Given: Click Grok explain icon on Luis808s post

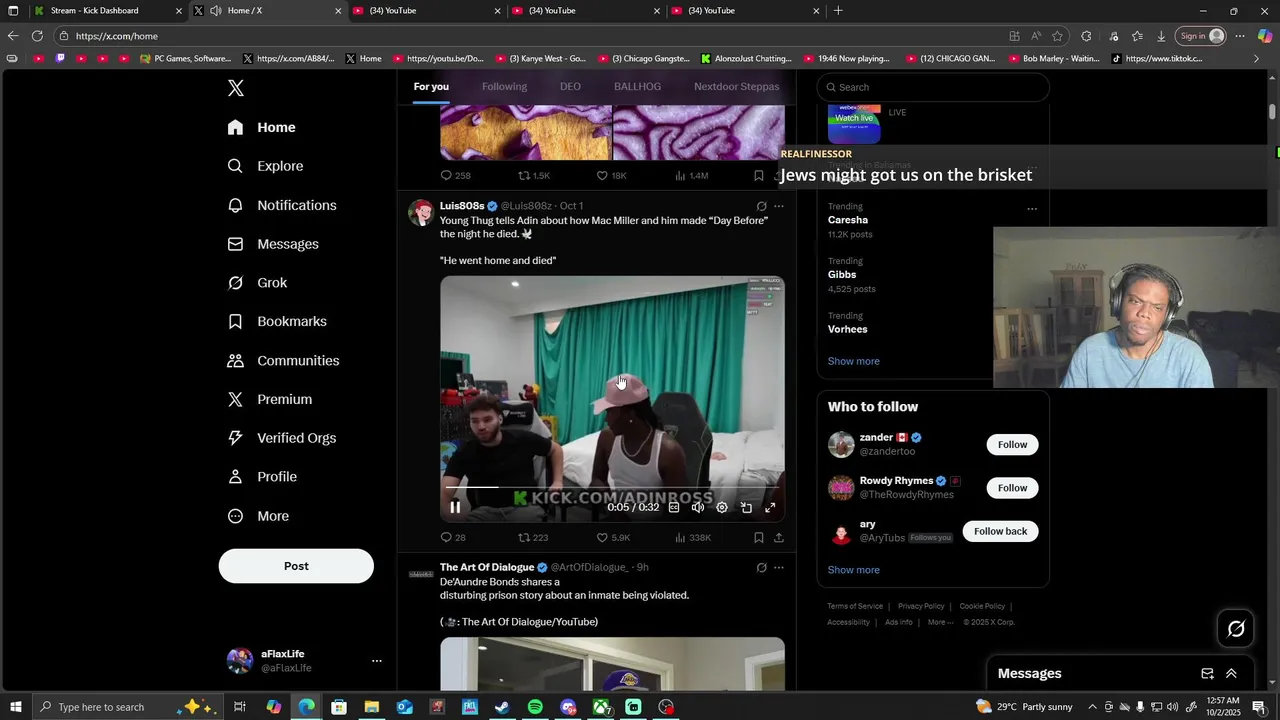Looking at the screenshot, I should click(x=761, y=206).
